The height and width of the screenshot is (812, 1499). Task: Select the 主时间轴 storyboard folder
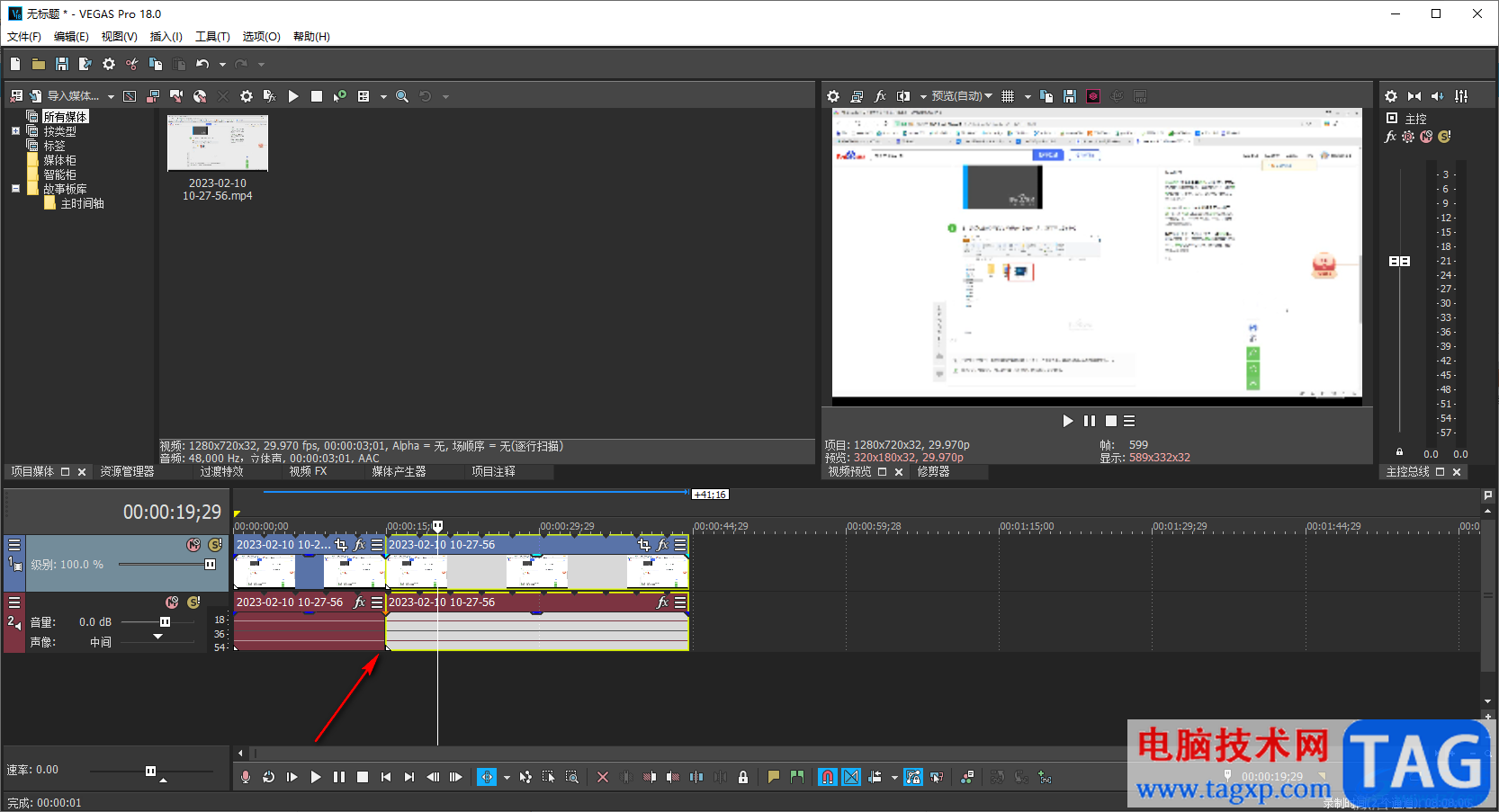pyautogui.click(x=82, y=204)
